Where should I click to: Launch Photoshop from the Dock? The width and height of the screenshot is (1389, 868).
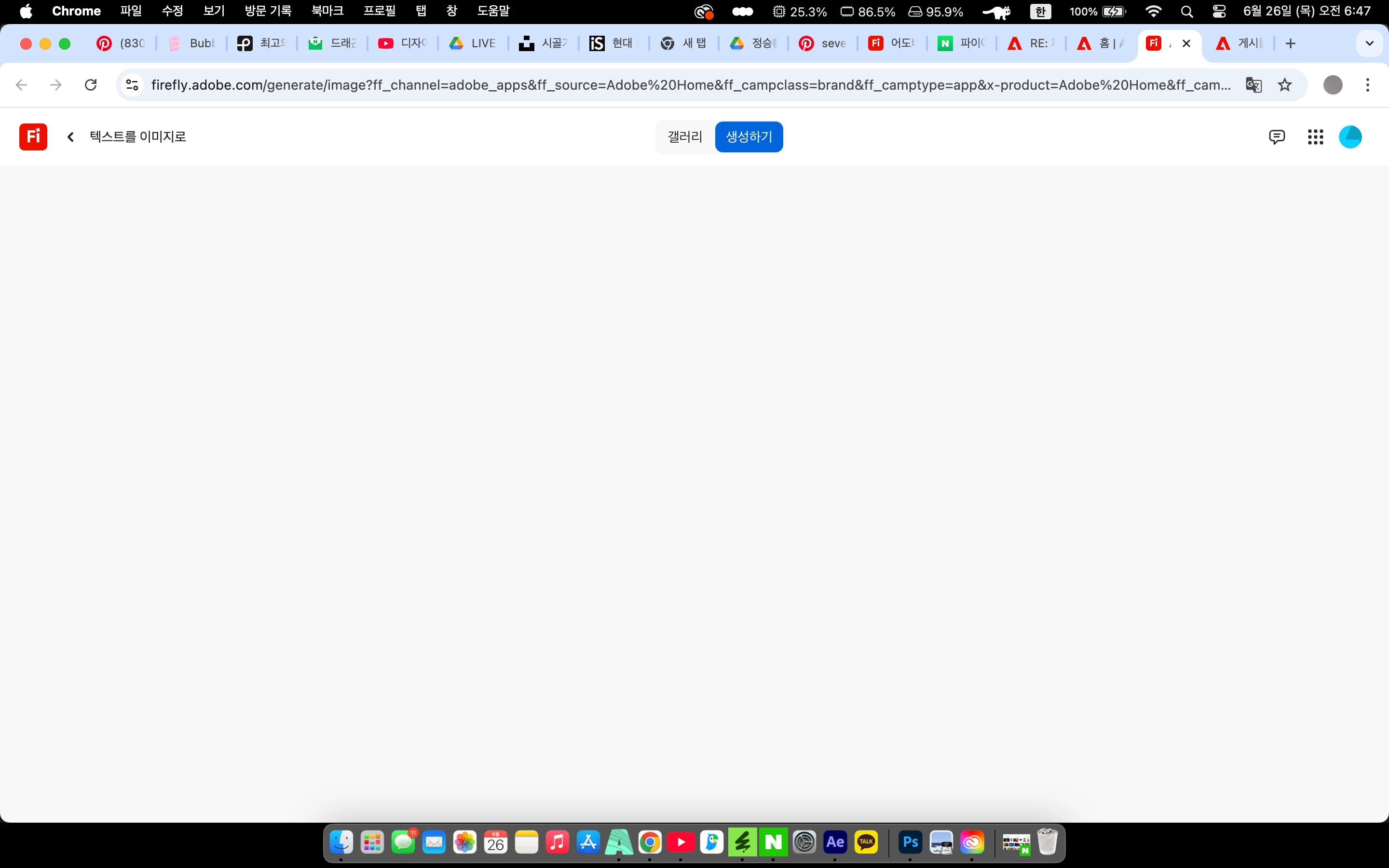(910, 842)
